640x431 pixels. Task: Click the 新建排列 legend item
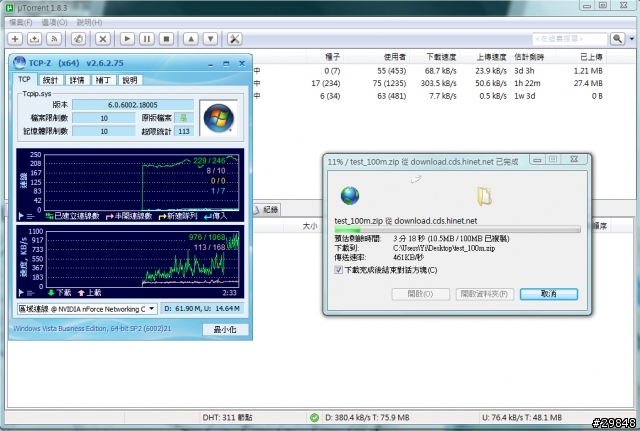178,216
